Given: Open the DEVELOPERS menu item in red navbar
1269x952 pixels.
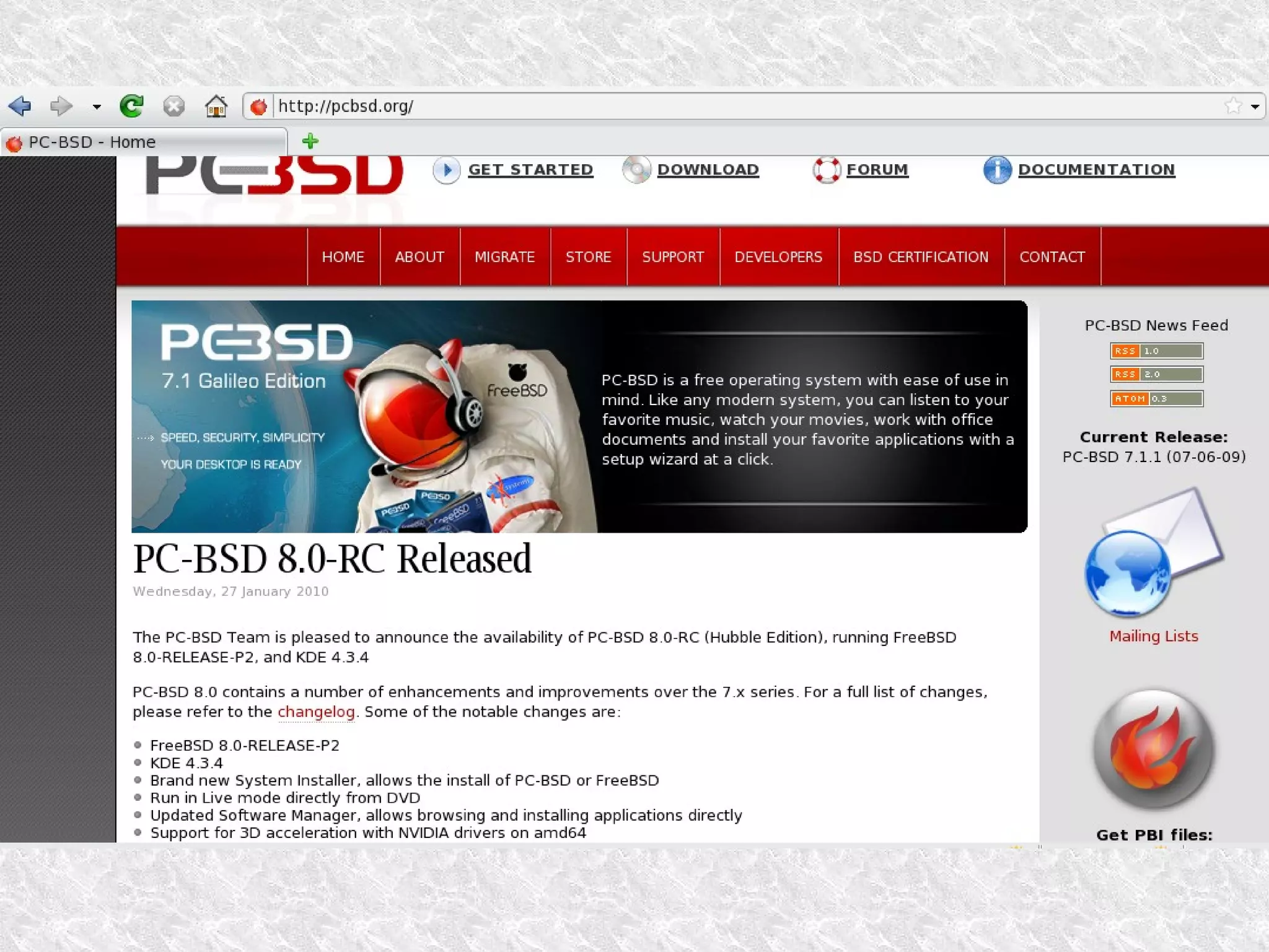Looking at the screenshot, I should [x=778, y=257].
